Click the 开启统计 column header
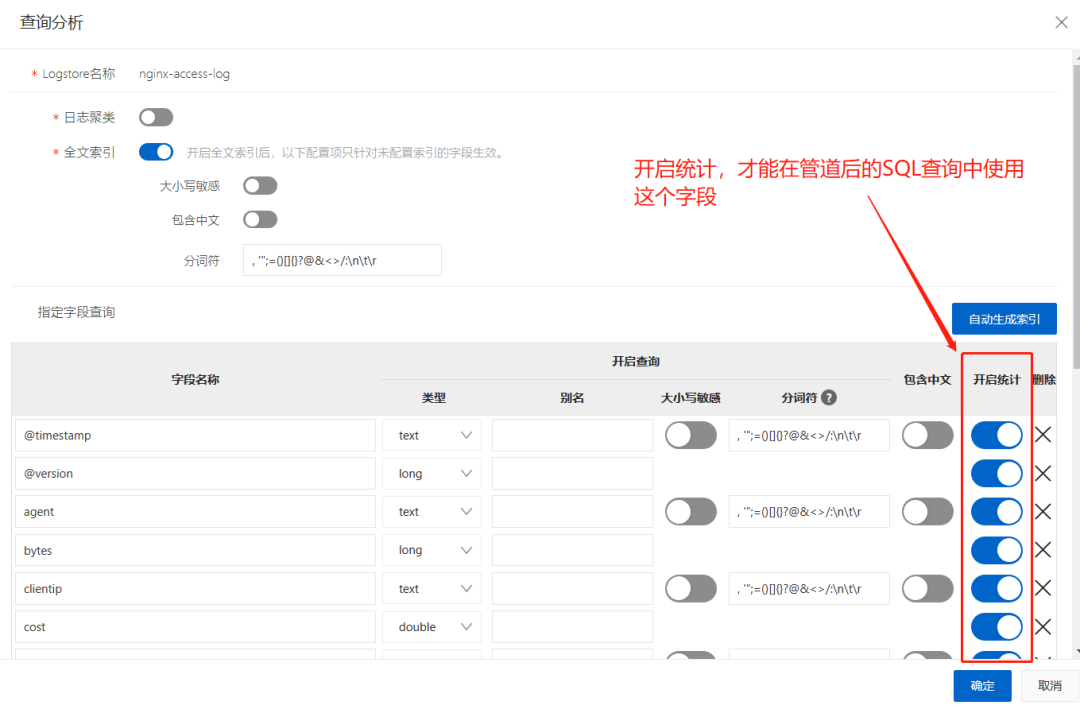This screenshot has width=1080, height=709. (996, 380)
